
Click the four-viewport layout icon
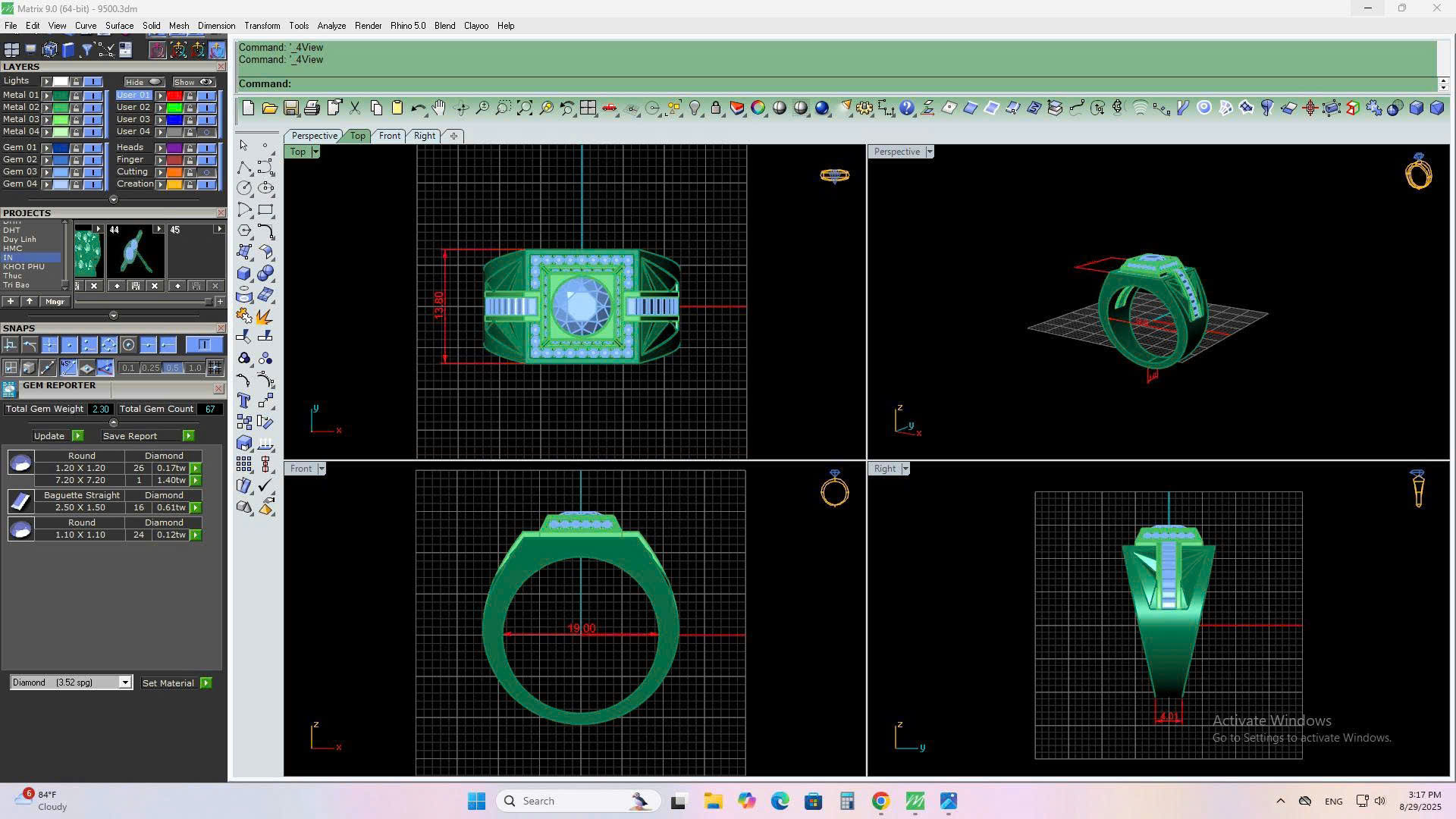588,108
